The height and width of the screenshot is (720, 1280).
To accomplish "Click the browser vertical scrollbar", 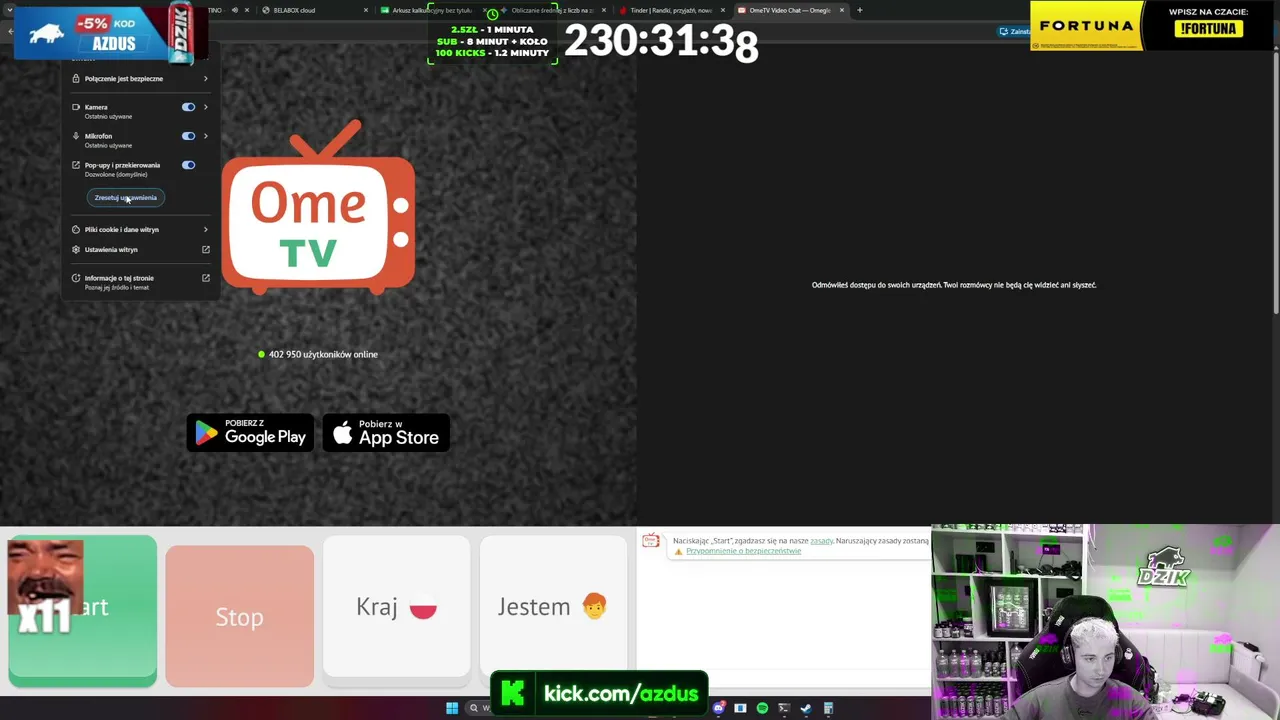I will 1275,185.
